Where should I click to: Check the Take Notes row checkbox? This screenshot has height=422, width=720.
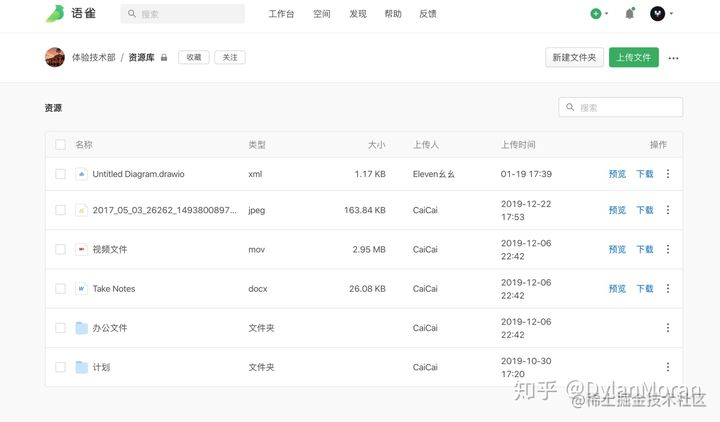tap(60, 288)
